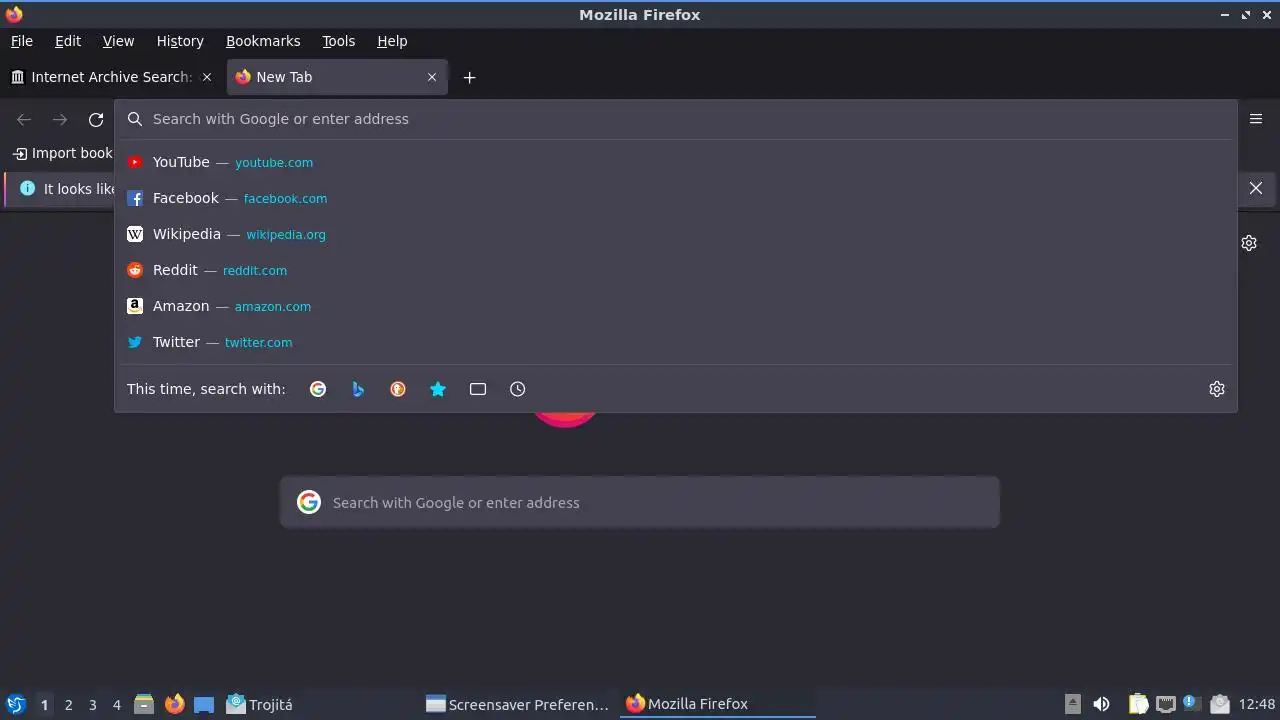The width and height of the screenshot is (1280, 720).
Task: Click the back navigation arrow
Action: pos(24,119)
